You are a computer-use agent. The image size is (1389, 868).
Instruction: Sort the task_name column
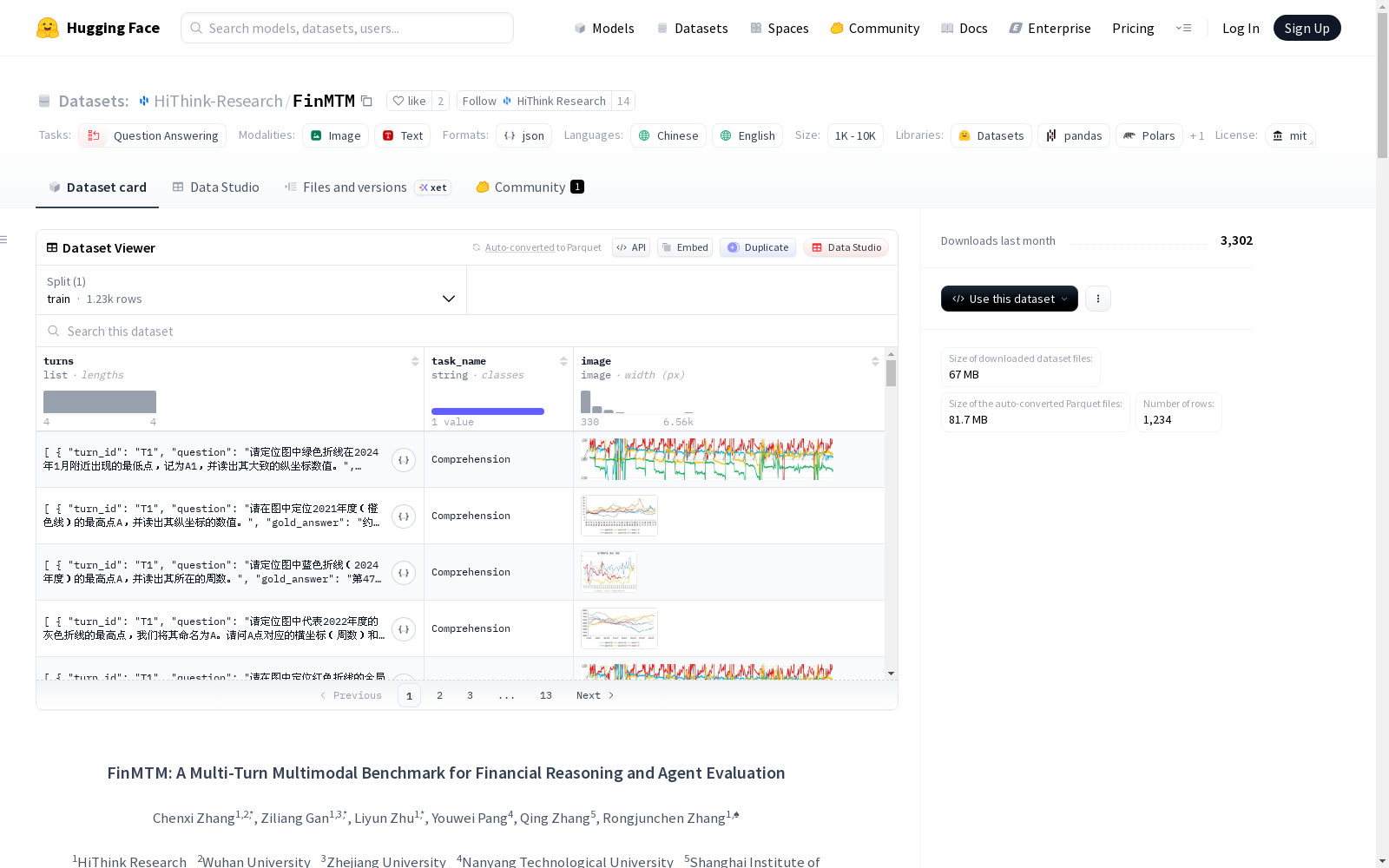[563, 361]
